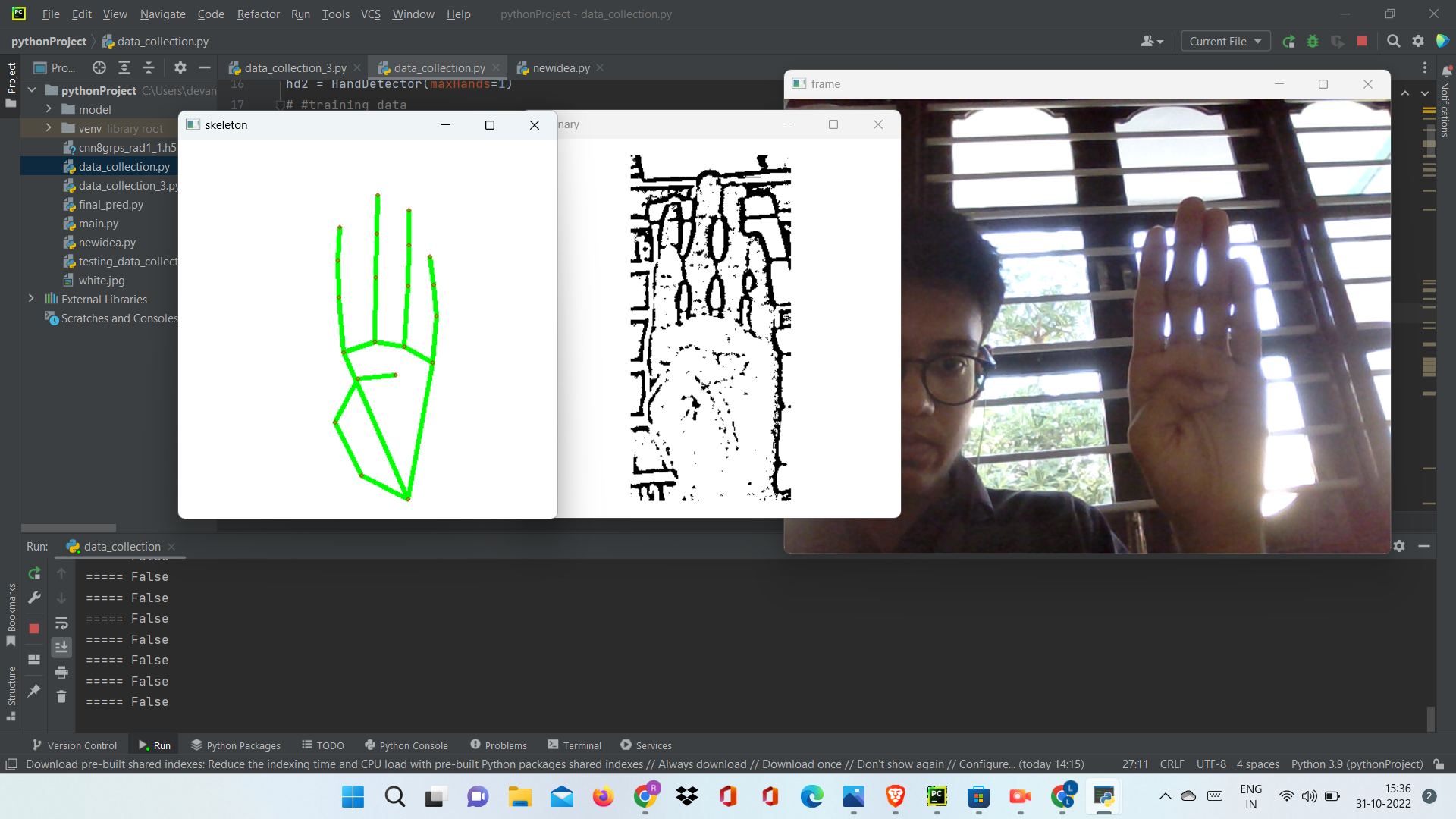Image resolution: width=1456 pixels, height=819 pixels.
Task: Select white.jpg in project tree
Action: (102, 280)
